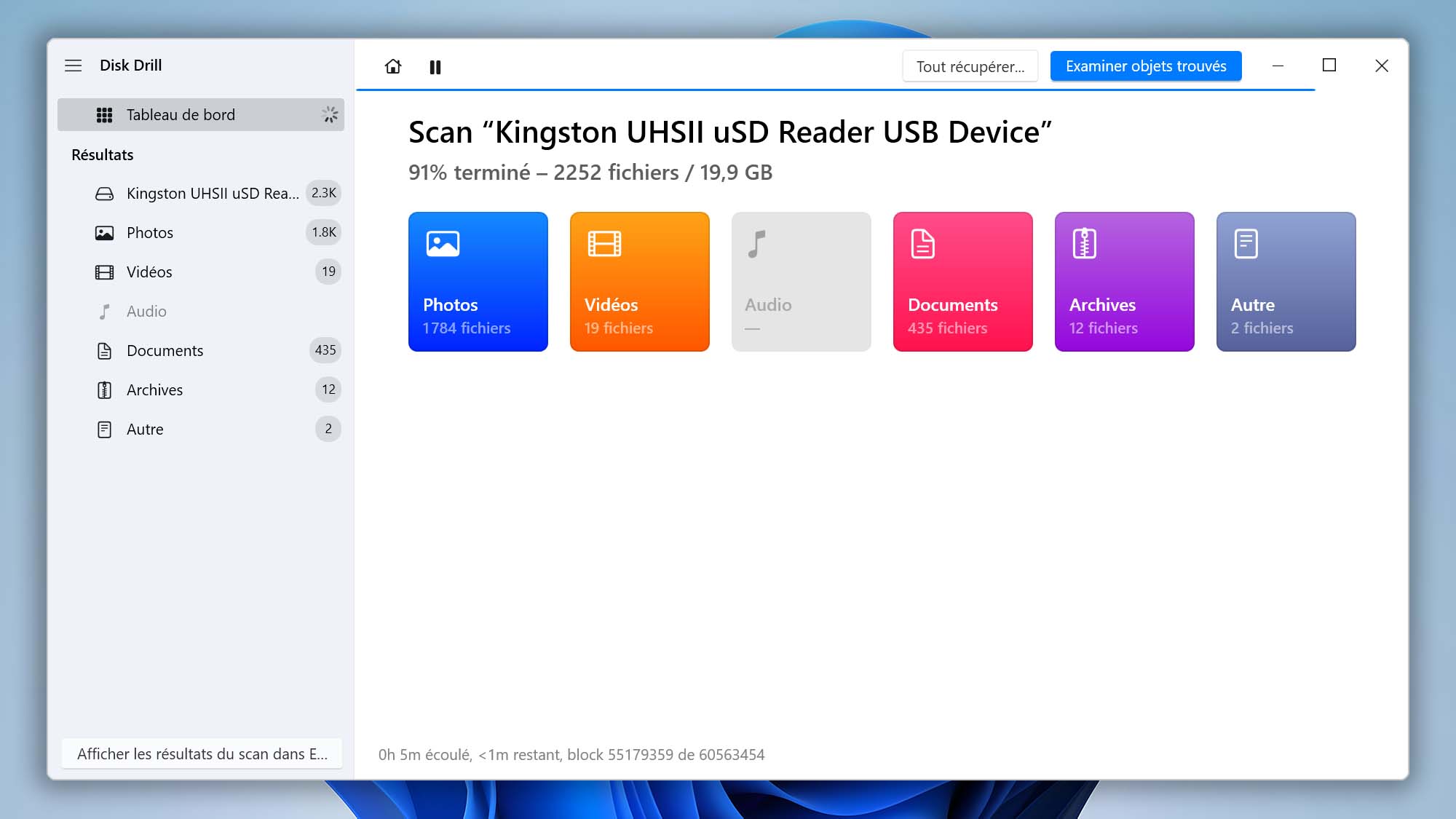Viewport: 1456px width, 819px height.
Task: Open the hamburger menu next to Disk Drill
Action: tap(74, 66)
